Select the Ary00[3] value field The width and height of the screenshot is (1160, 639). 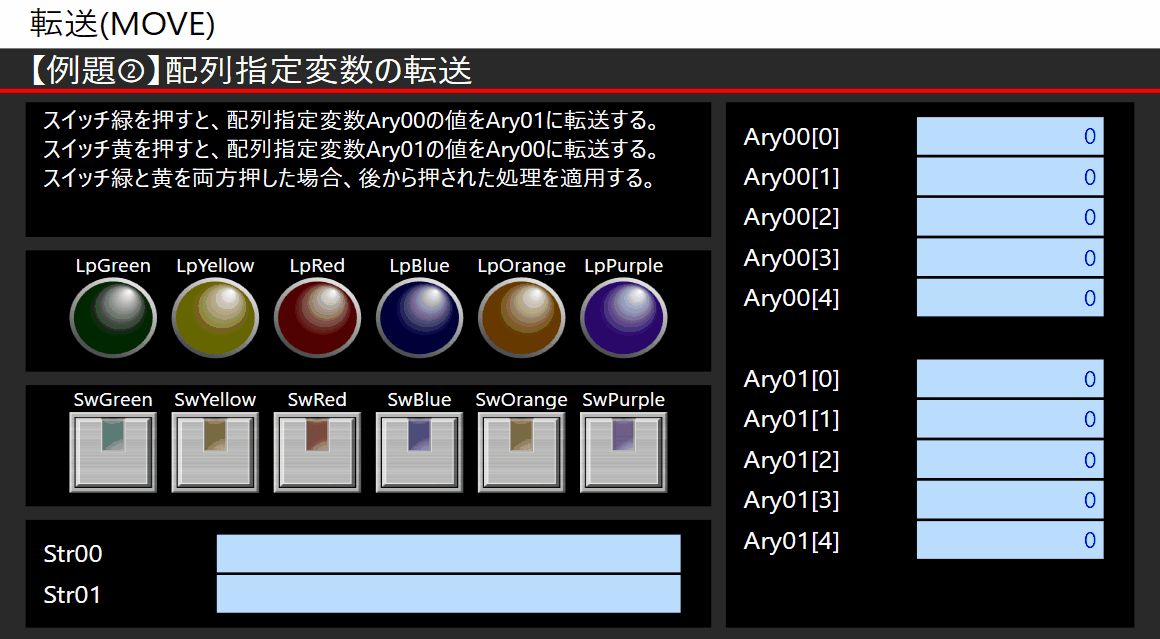point(1010,257)
